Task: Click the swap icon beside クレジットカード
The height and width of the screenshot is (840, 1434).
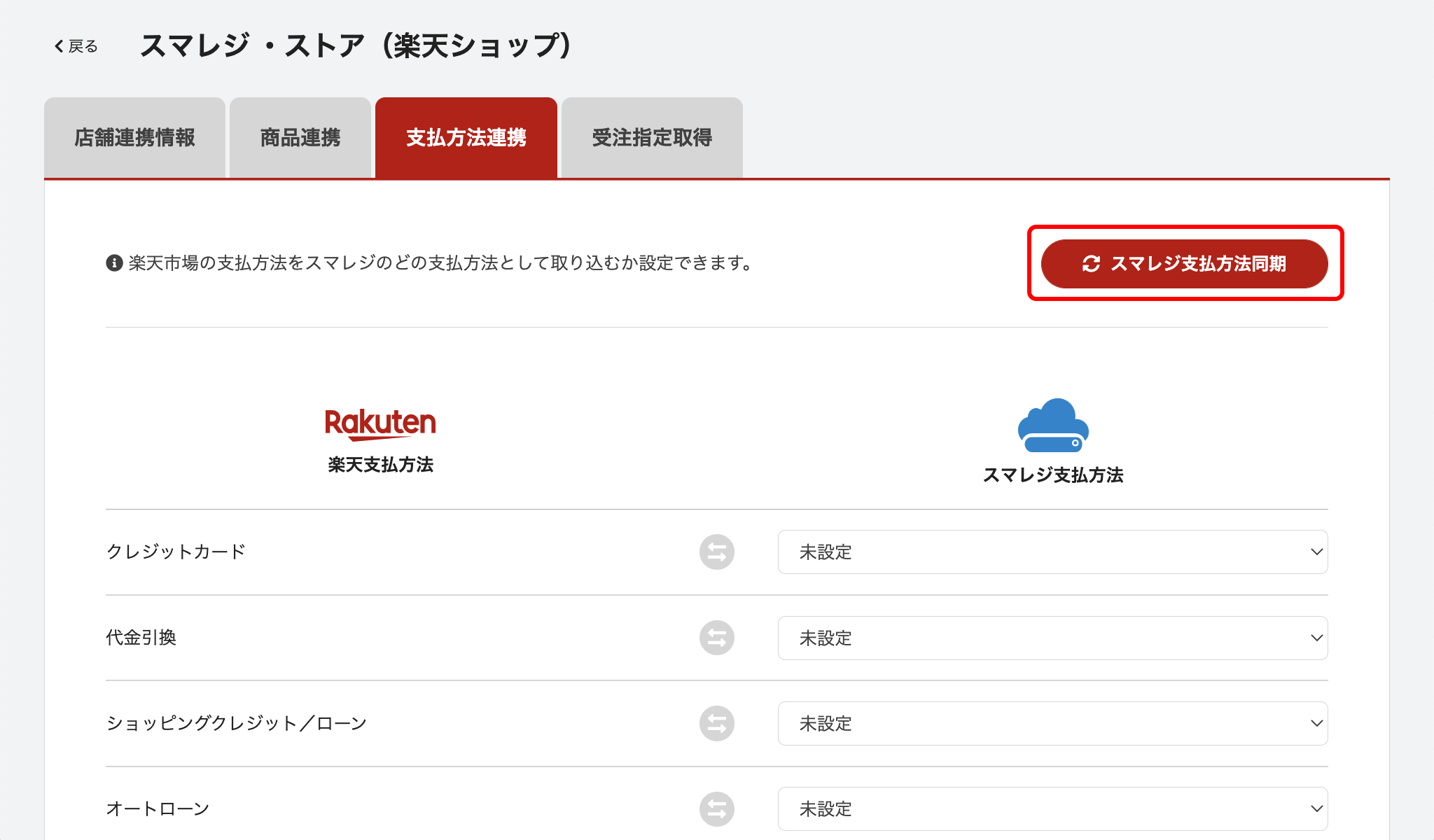Action: [x=716, y=552]
